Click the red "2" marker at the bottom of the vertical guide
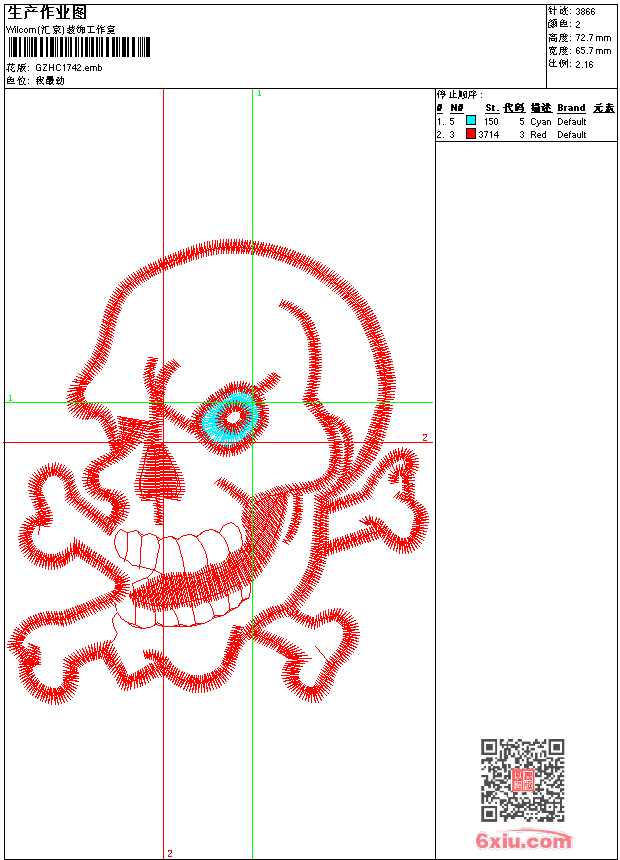This screenshot has width=620, height=860. click(170, 853)
